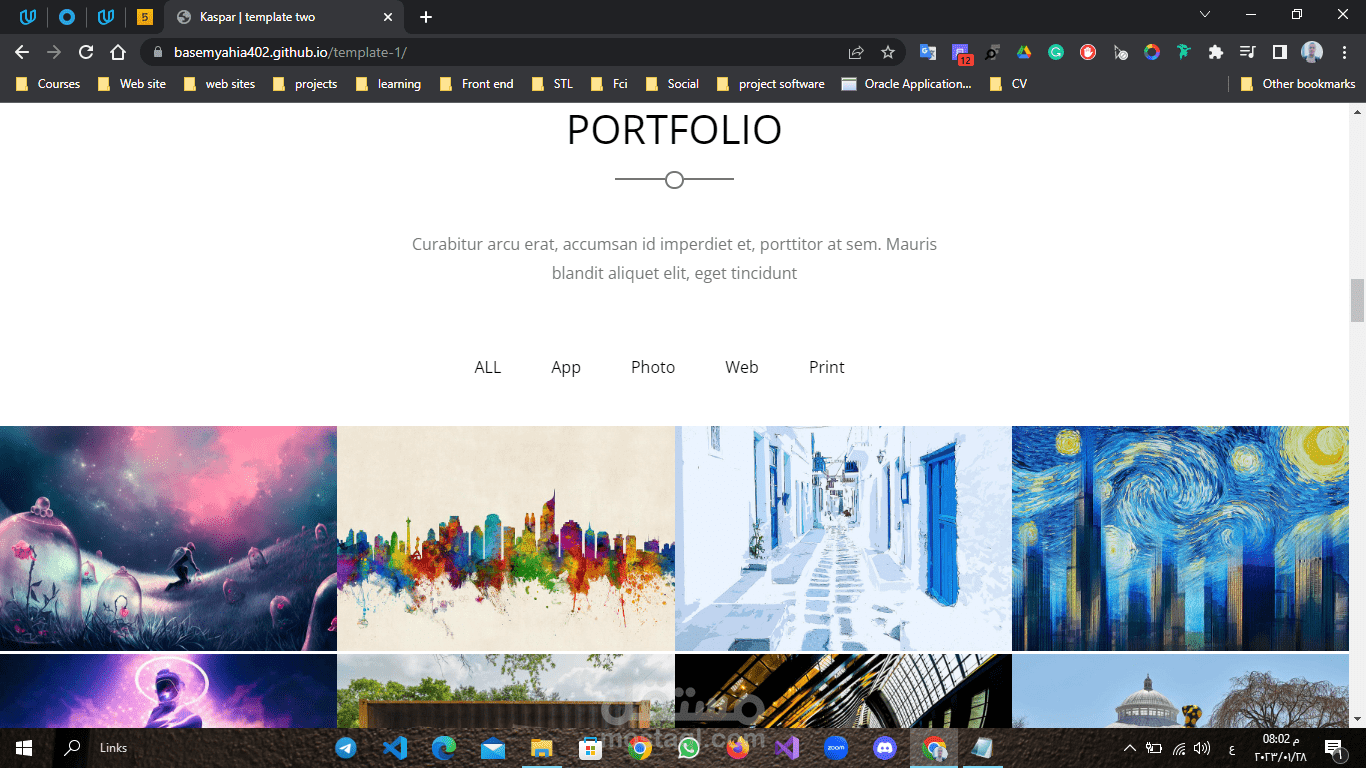Open the white alley blue doors thumbnail

pos(843,538)
